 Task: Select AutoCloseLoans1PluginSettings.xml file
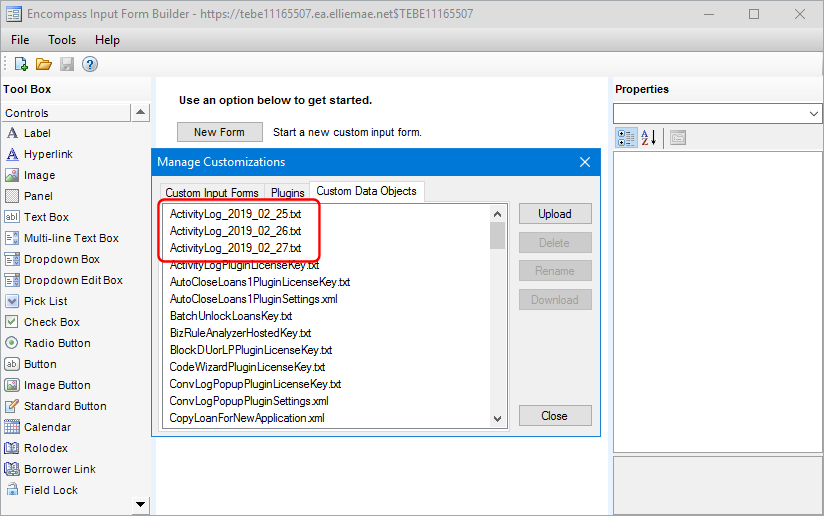(254, 299)
